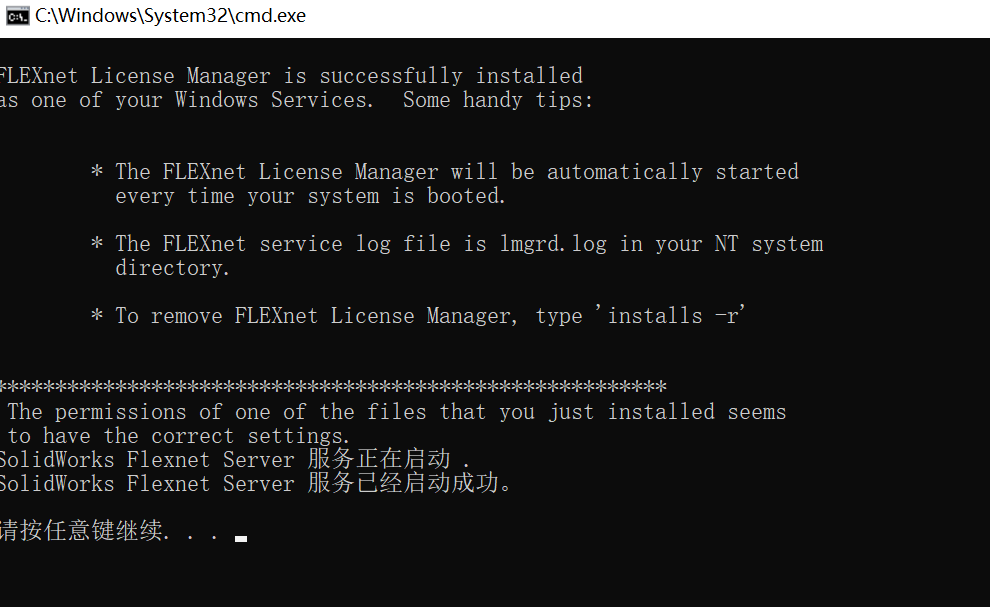Click the 'every time your system is booted.' line
Screen dimensions: 990x607
coord(311,196)
